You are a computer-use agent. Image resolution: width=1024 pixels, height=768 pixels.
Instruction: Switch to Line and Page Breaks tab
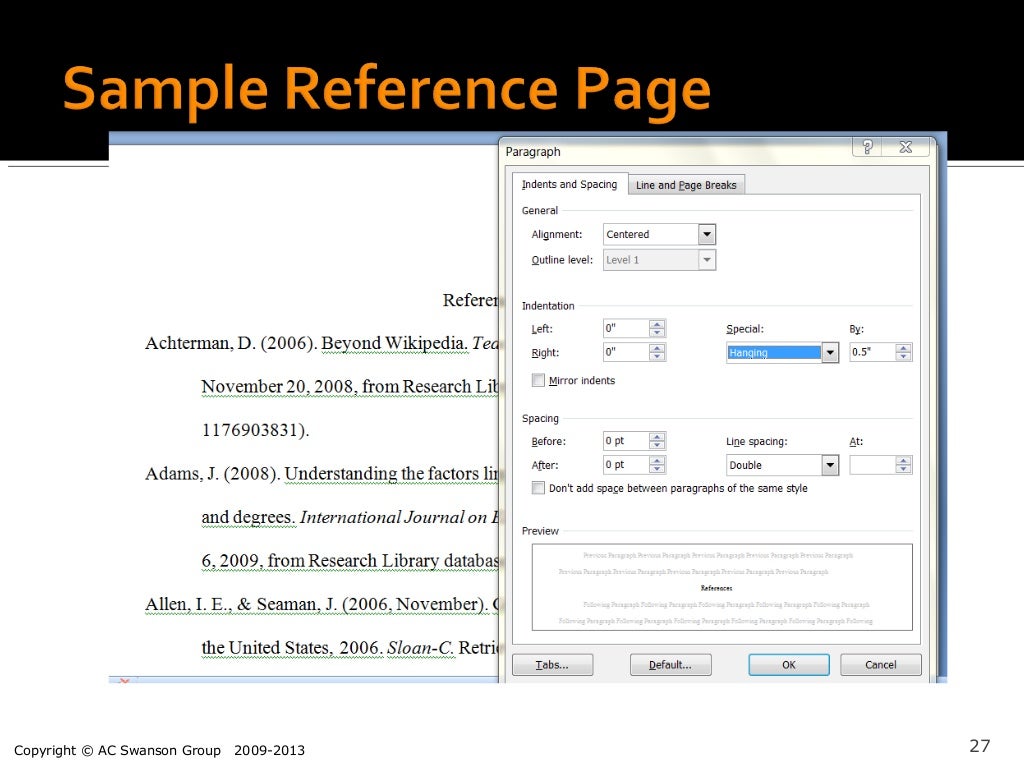tap(686, 185)
